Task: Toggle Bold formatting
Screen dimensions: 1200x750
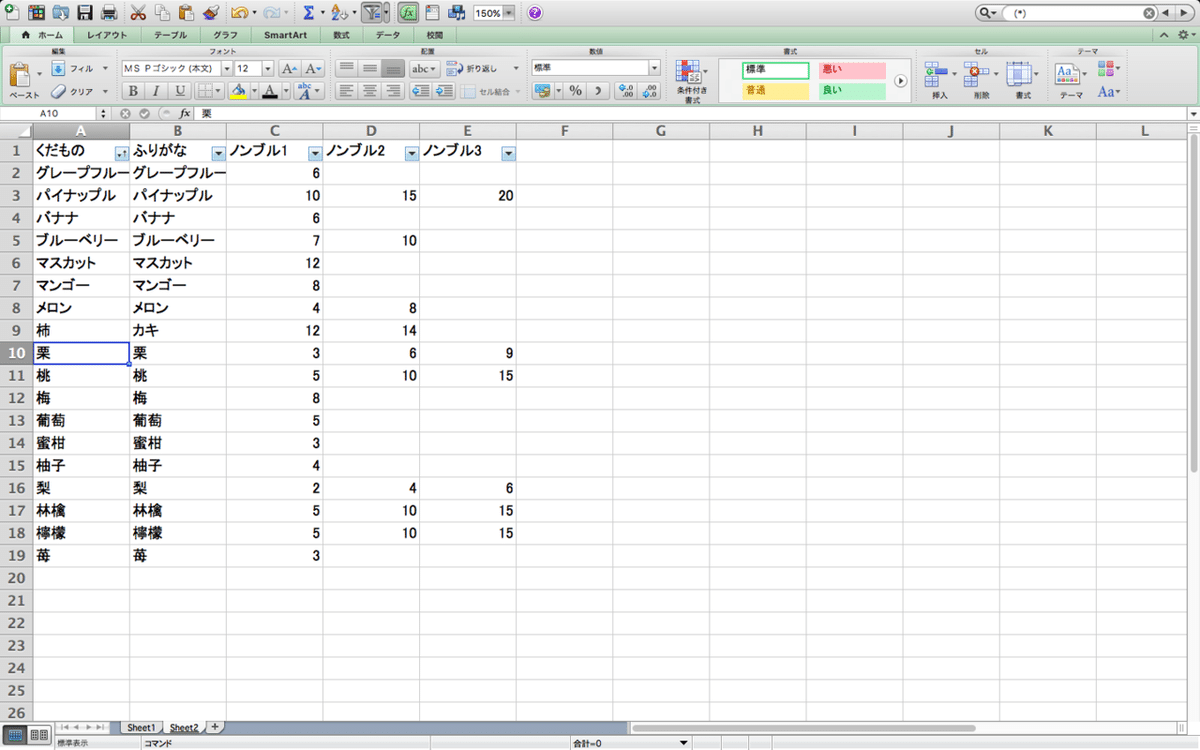Action: tap(133, 91)
